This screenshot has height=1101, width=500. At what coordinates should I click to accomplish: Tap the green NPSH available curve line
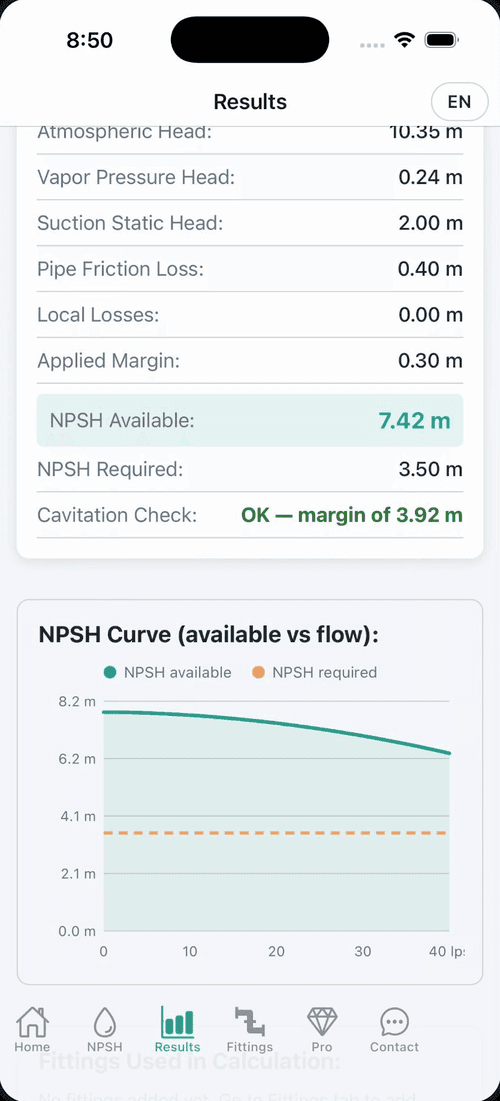(x=277, y=724)
